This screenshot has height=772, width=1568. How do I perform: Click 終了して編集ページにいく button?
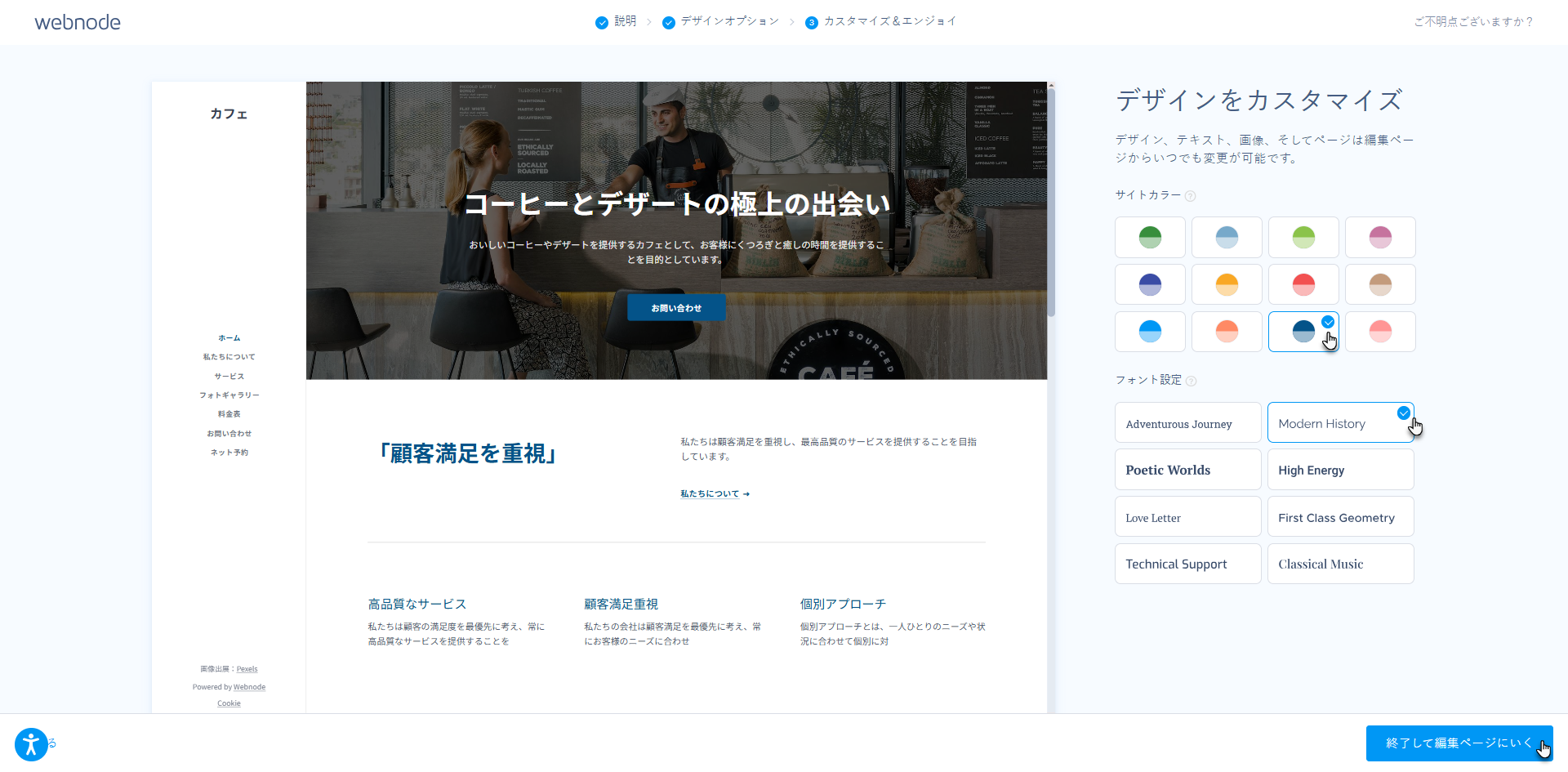pyautogui.click(x=1459, y=743)
